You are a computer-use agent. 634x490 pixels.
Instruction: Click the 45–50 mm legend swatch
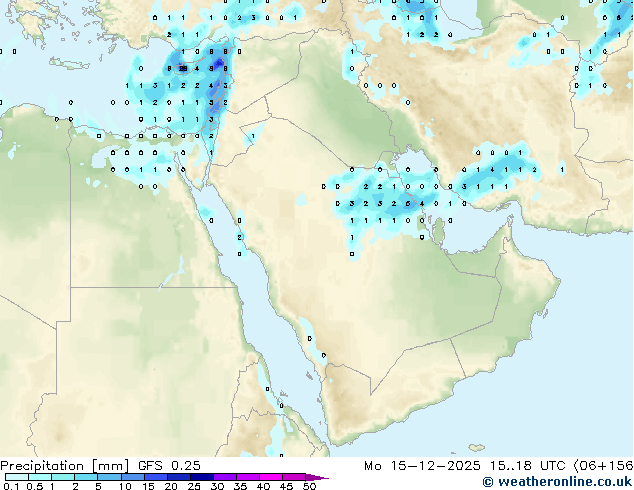click(294, 477)
